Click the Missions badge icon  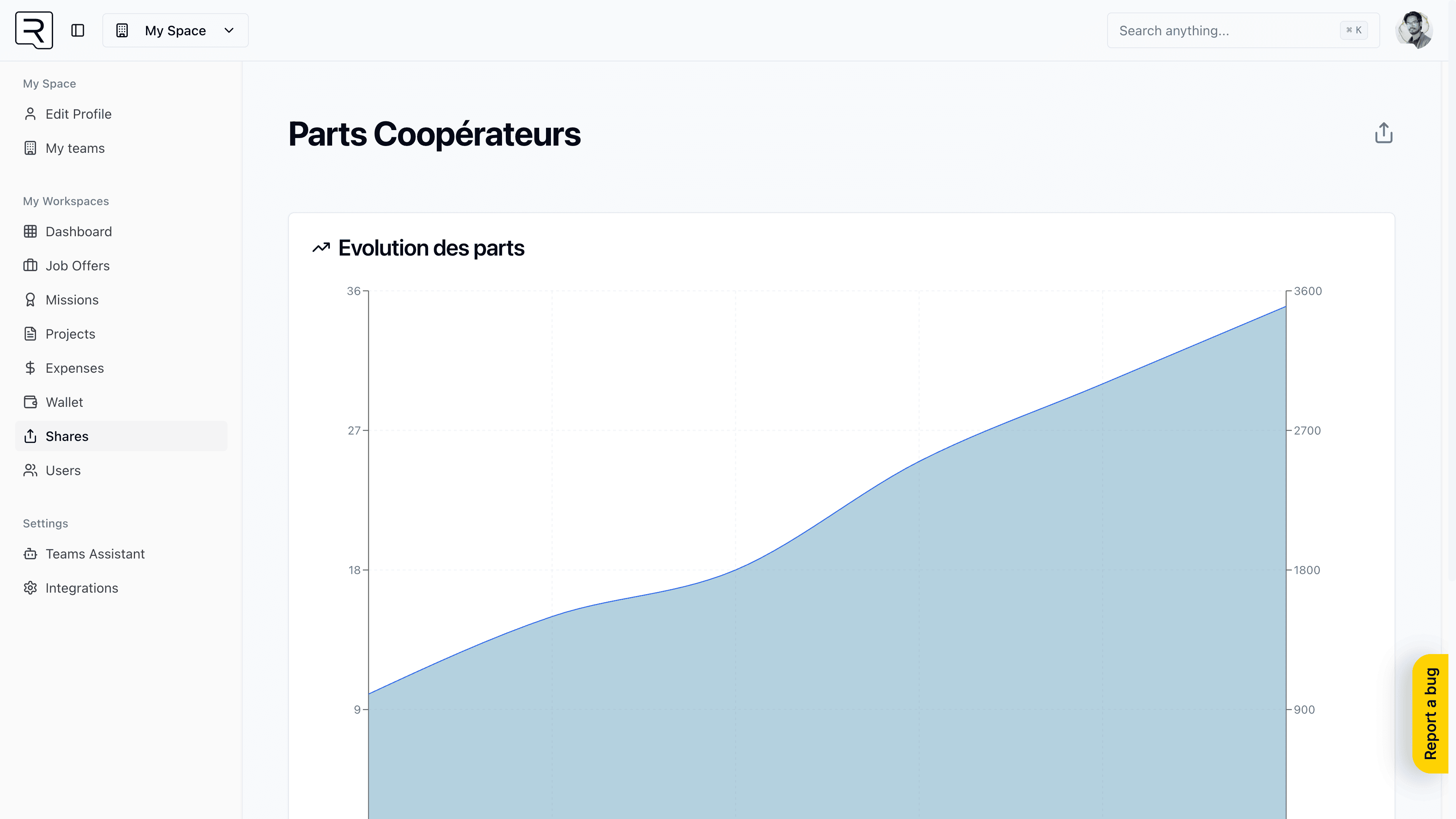pos(30,300)
